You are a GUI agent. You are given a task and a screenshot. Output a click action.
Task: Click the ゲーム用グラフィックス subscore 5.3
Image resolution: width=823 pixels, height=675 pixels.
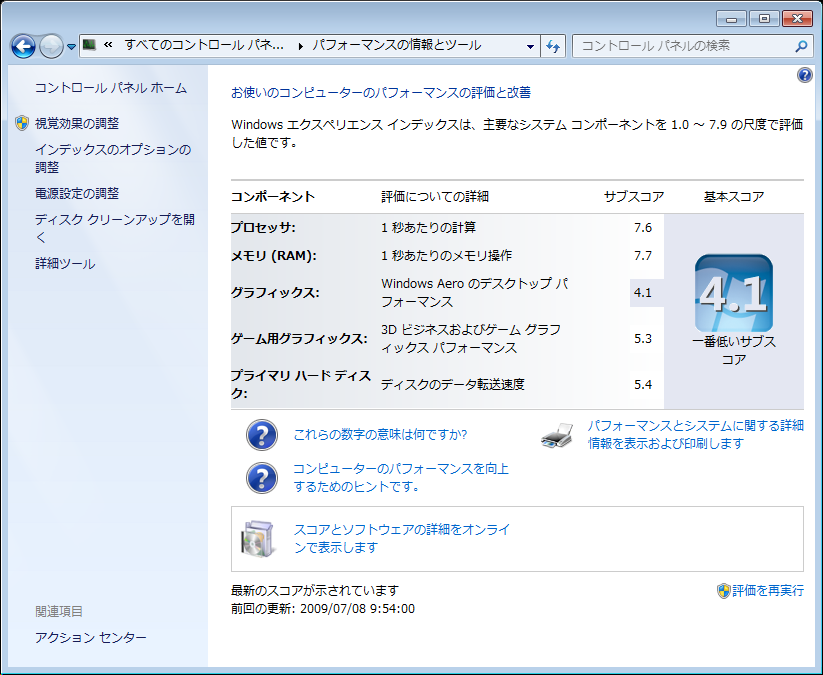coord(642,339)
